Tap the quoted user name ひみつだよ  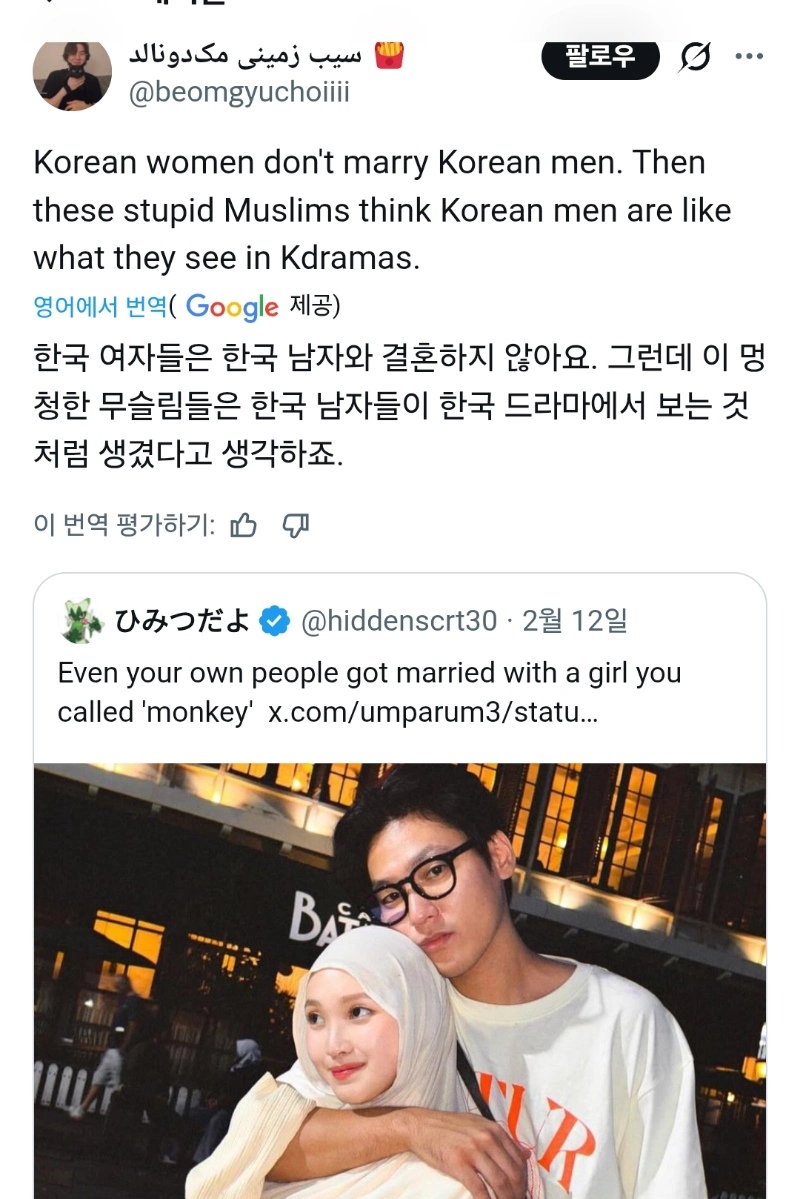pyautogui.click(x=182, y=622)
